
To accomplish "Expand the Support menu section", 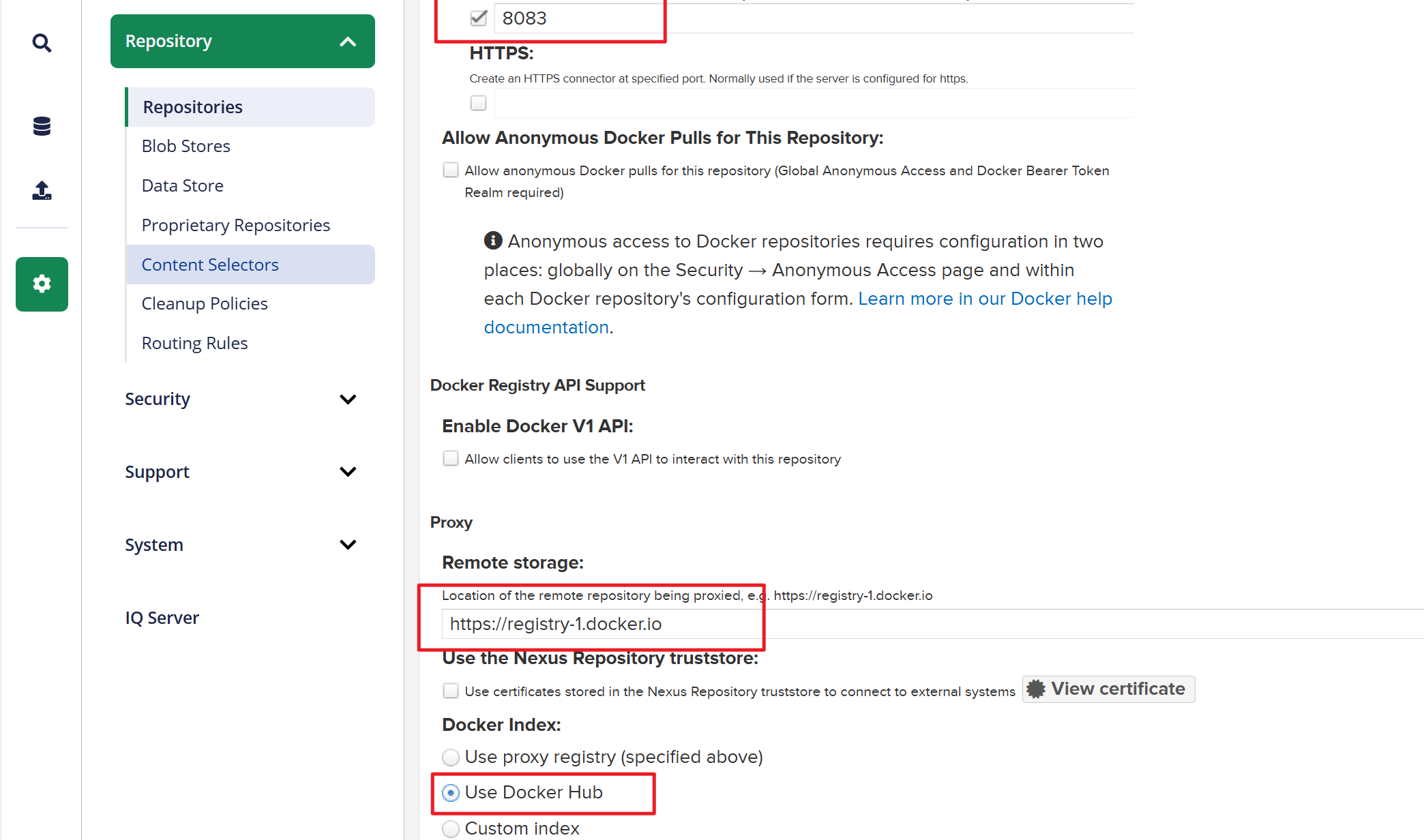I will coord(348,472).
